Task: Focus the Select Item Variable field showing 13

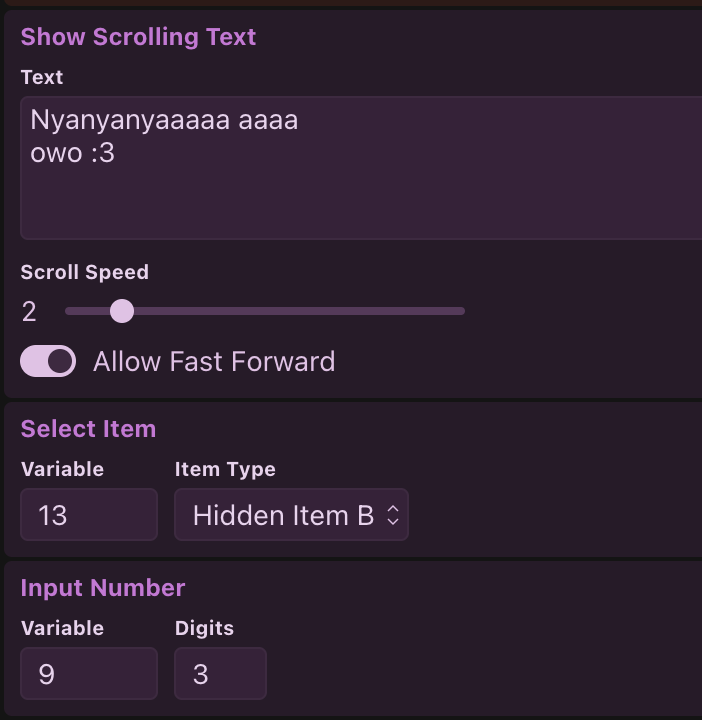Action: (x=89, y=515)
